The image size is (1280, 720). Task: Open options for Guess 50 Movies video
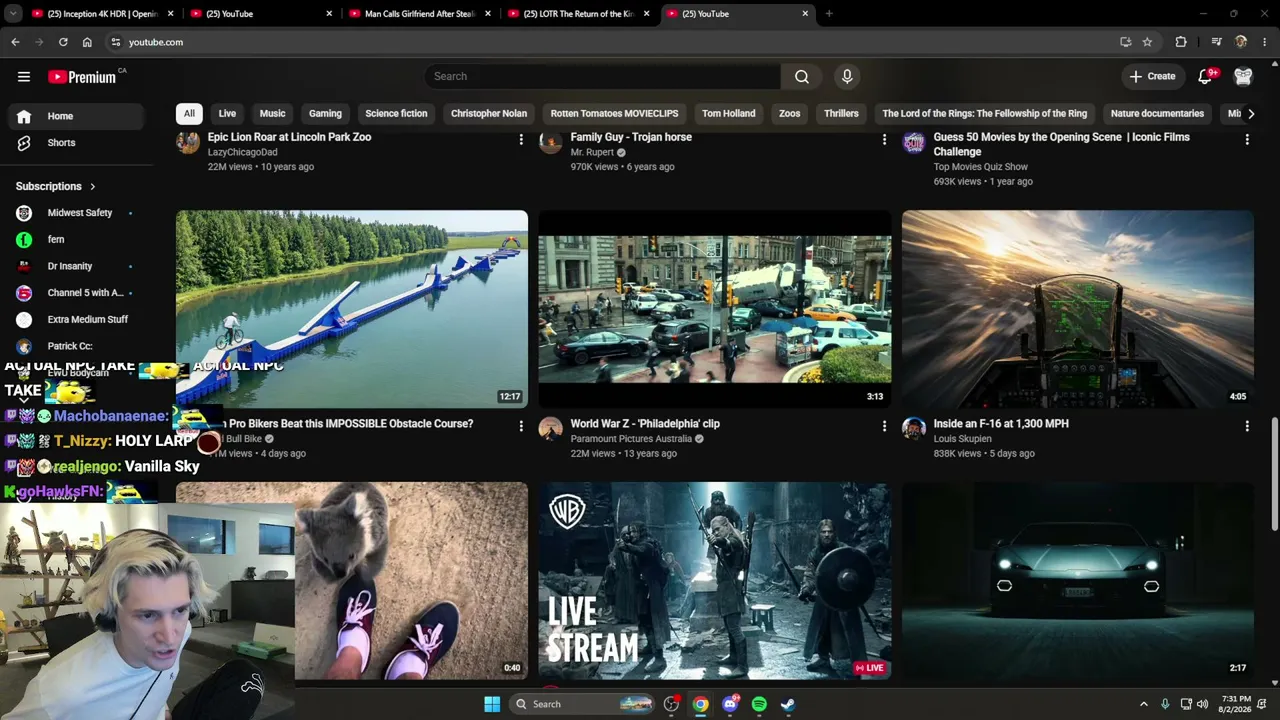tap(1247, 140)
